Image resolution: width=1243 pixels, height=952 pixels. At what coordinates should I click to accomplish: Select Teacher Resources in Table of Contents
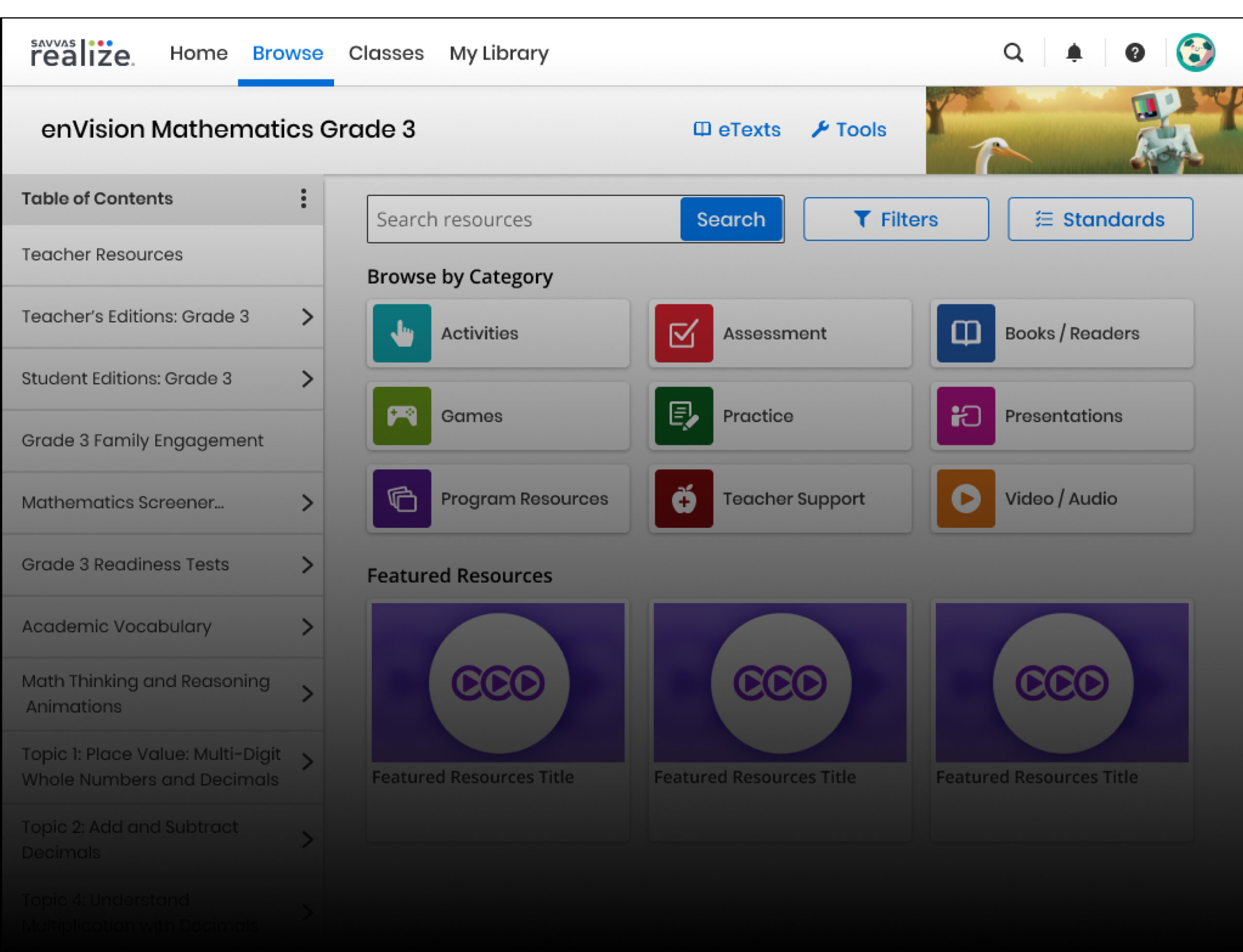tap(163, 254)
